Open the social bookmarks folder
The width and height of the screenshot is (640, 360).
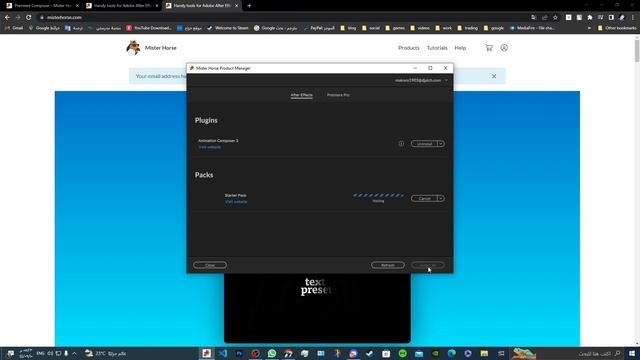(371, 28)
